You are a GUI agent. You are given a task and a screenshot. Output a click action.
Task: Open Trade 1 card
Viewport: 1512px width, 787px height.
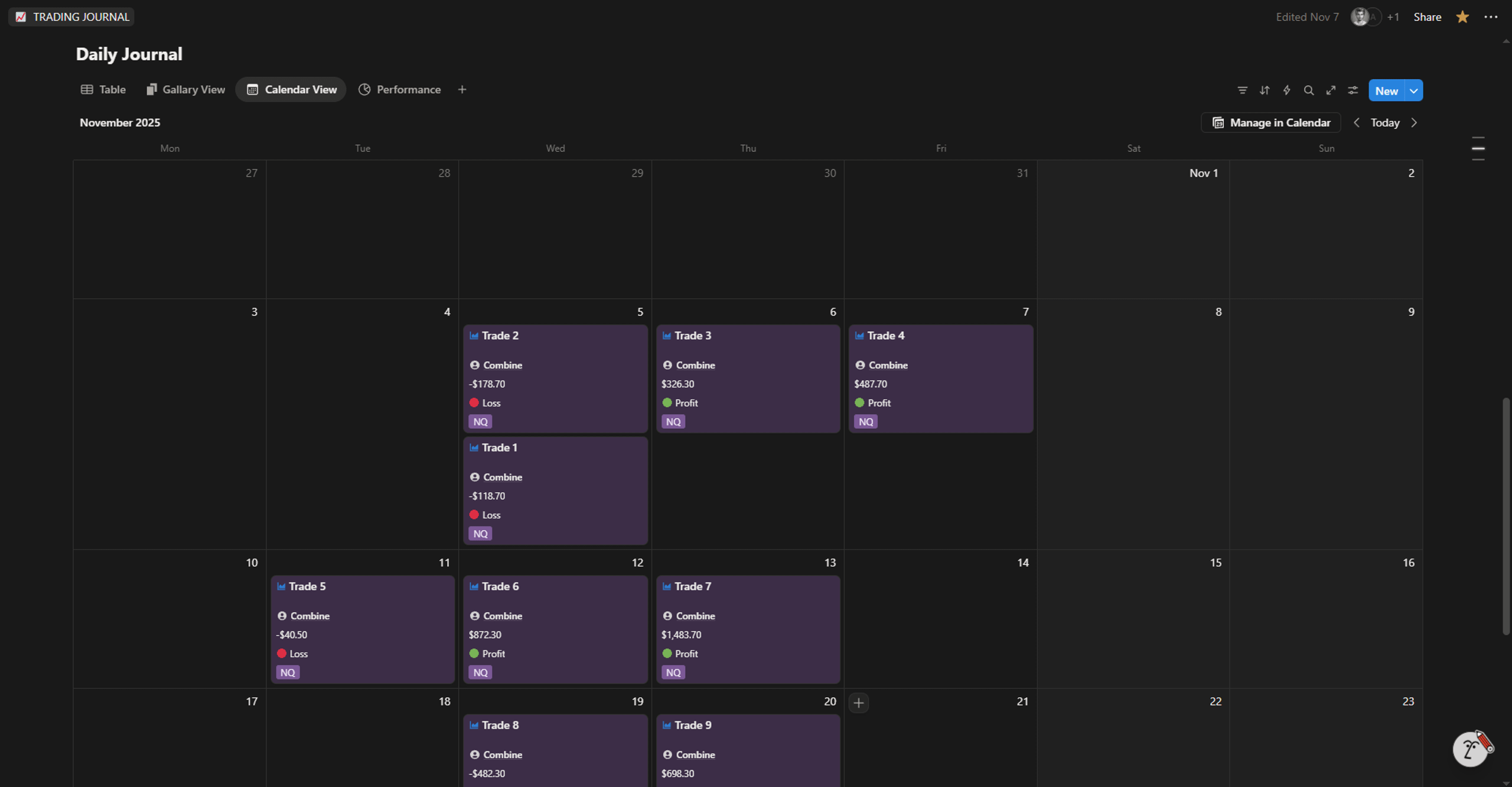555,490
